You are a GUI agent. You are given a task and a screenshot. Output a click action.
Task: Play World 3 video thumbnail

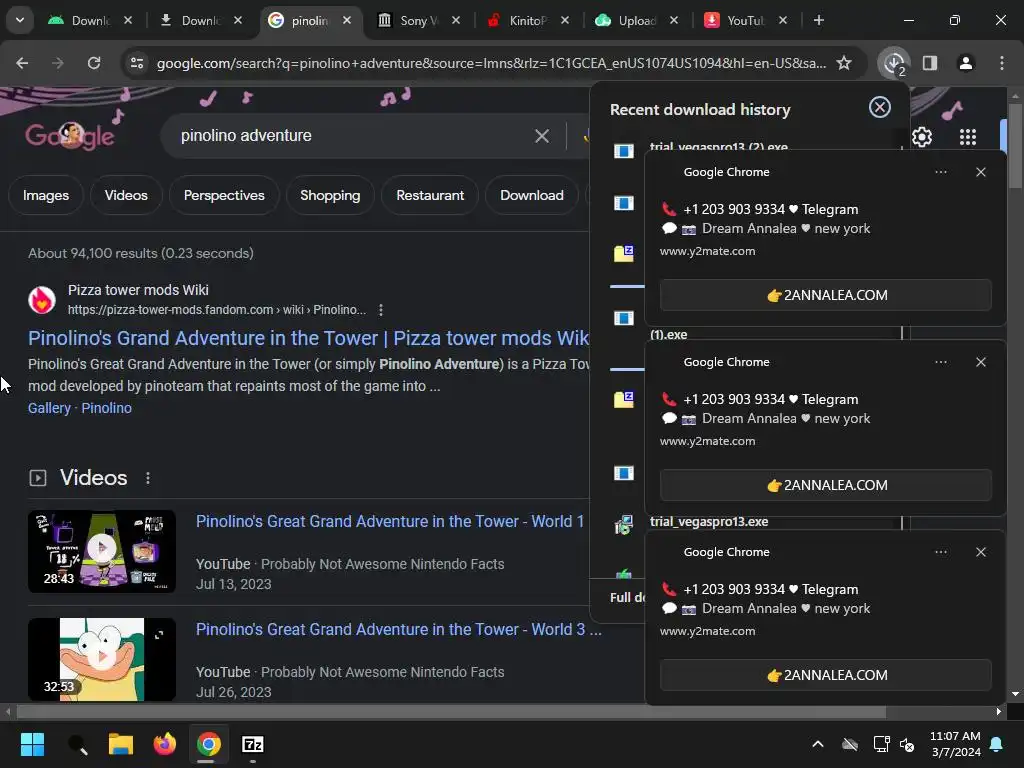(102, 659)
